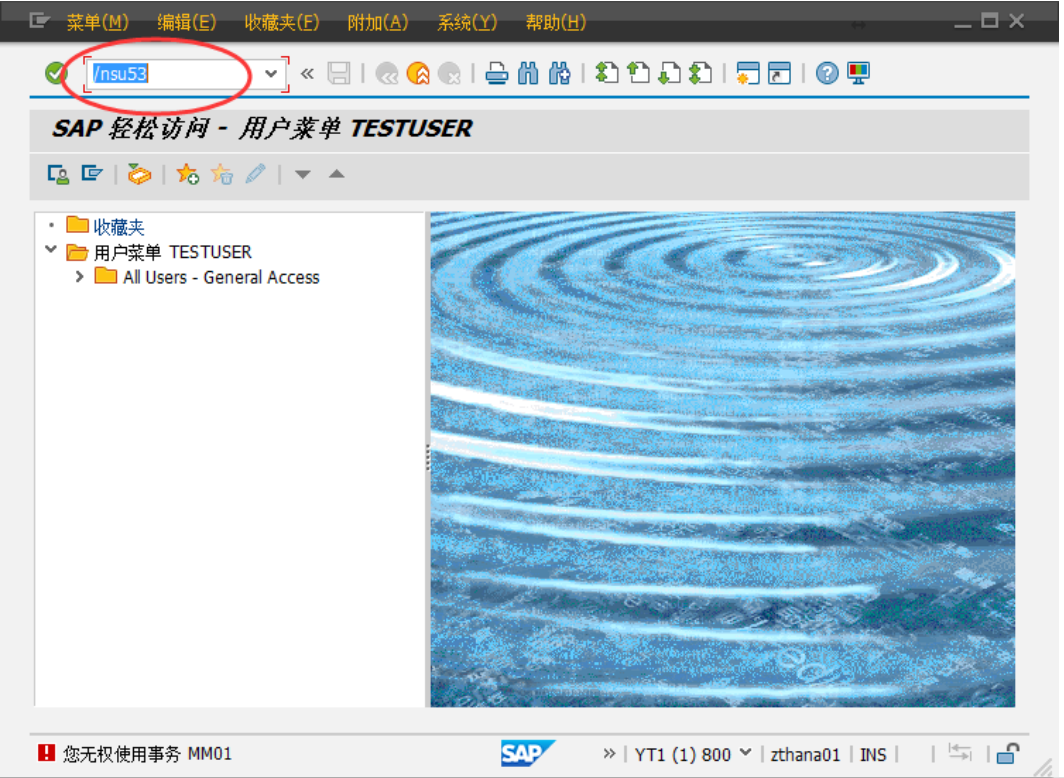Open the YT1 (1) 800 system dropdown

tap(746, 753)
